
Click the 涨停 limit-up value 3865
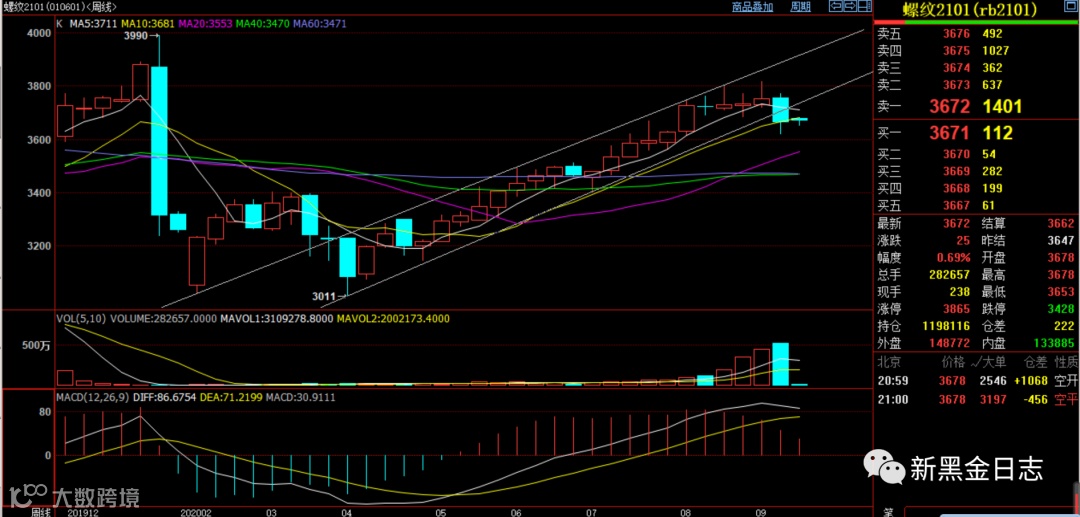[x=958, y=308]
